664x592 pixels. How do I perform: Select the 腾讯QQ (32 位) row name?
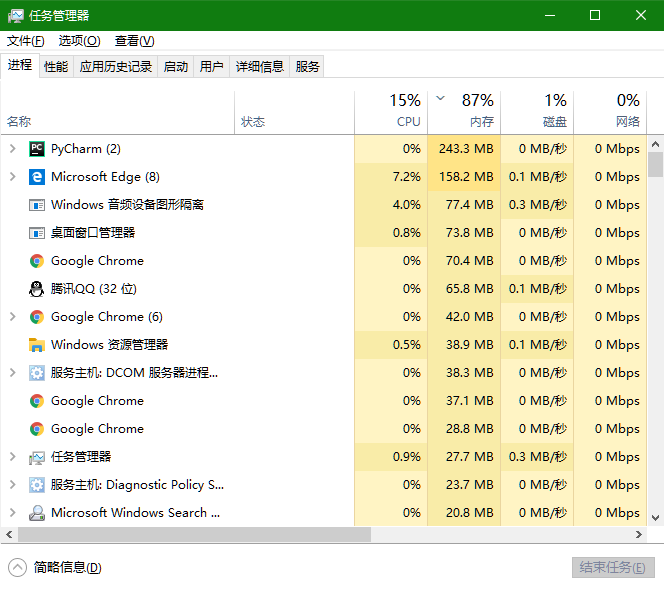[94, 289]
